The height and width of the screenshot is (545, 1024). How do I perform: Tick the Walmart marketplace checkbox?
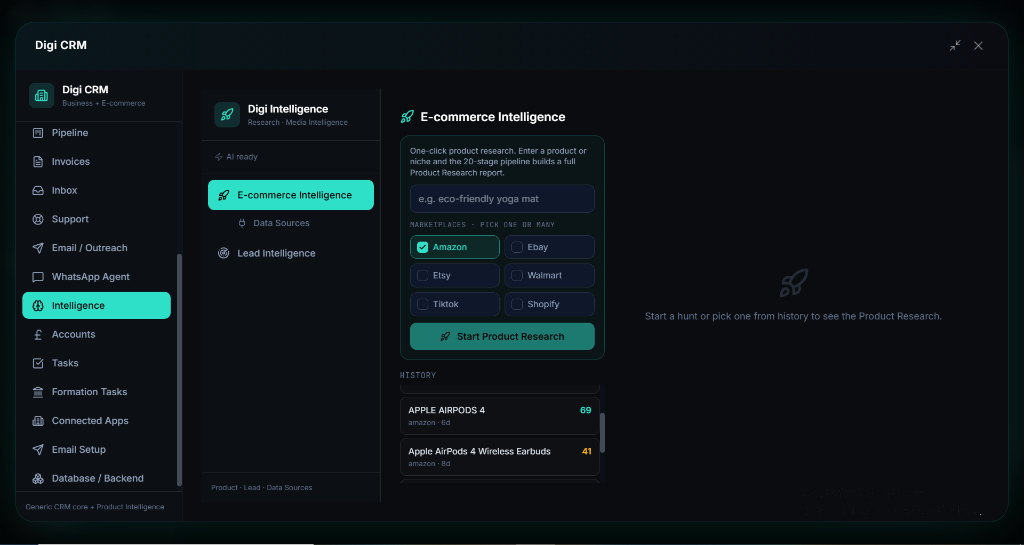pyautogui.click(x=517, y=275)
